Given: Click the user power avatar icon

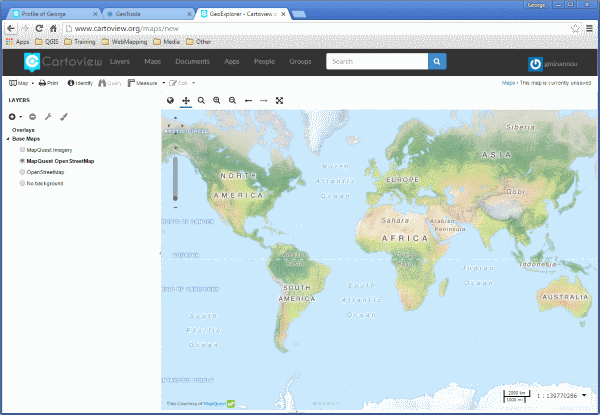Looking at the screenshot, I should 535,64.
